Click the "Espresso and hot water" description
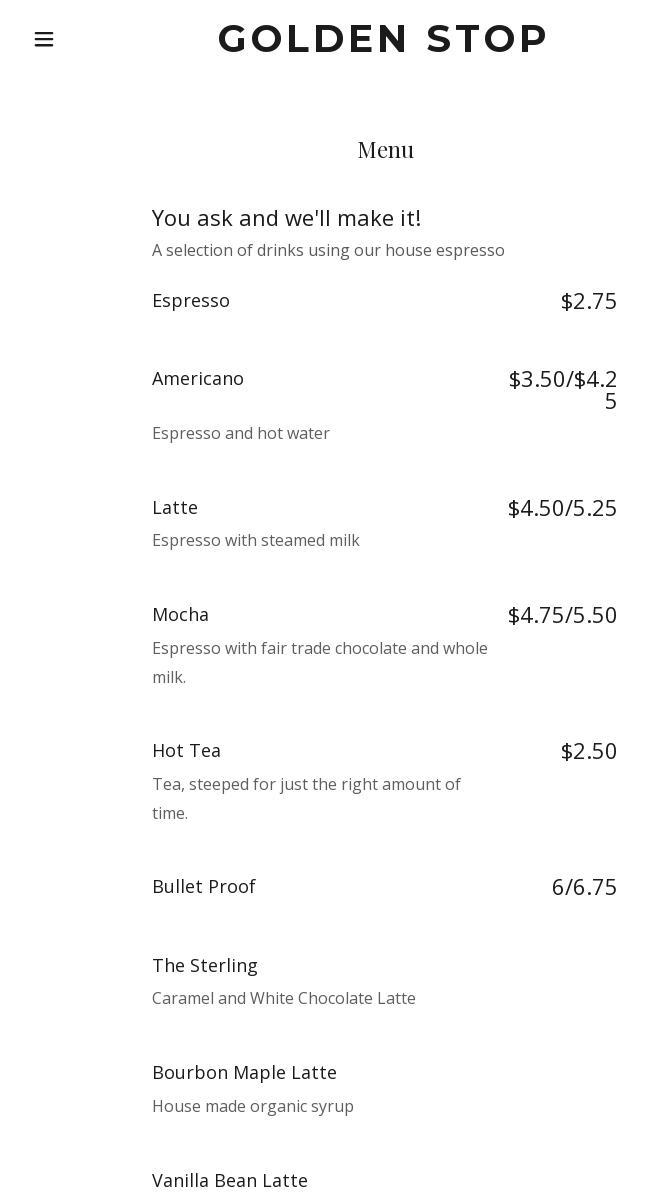 click(x=241, y=433)
